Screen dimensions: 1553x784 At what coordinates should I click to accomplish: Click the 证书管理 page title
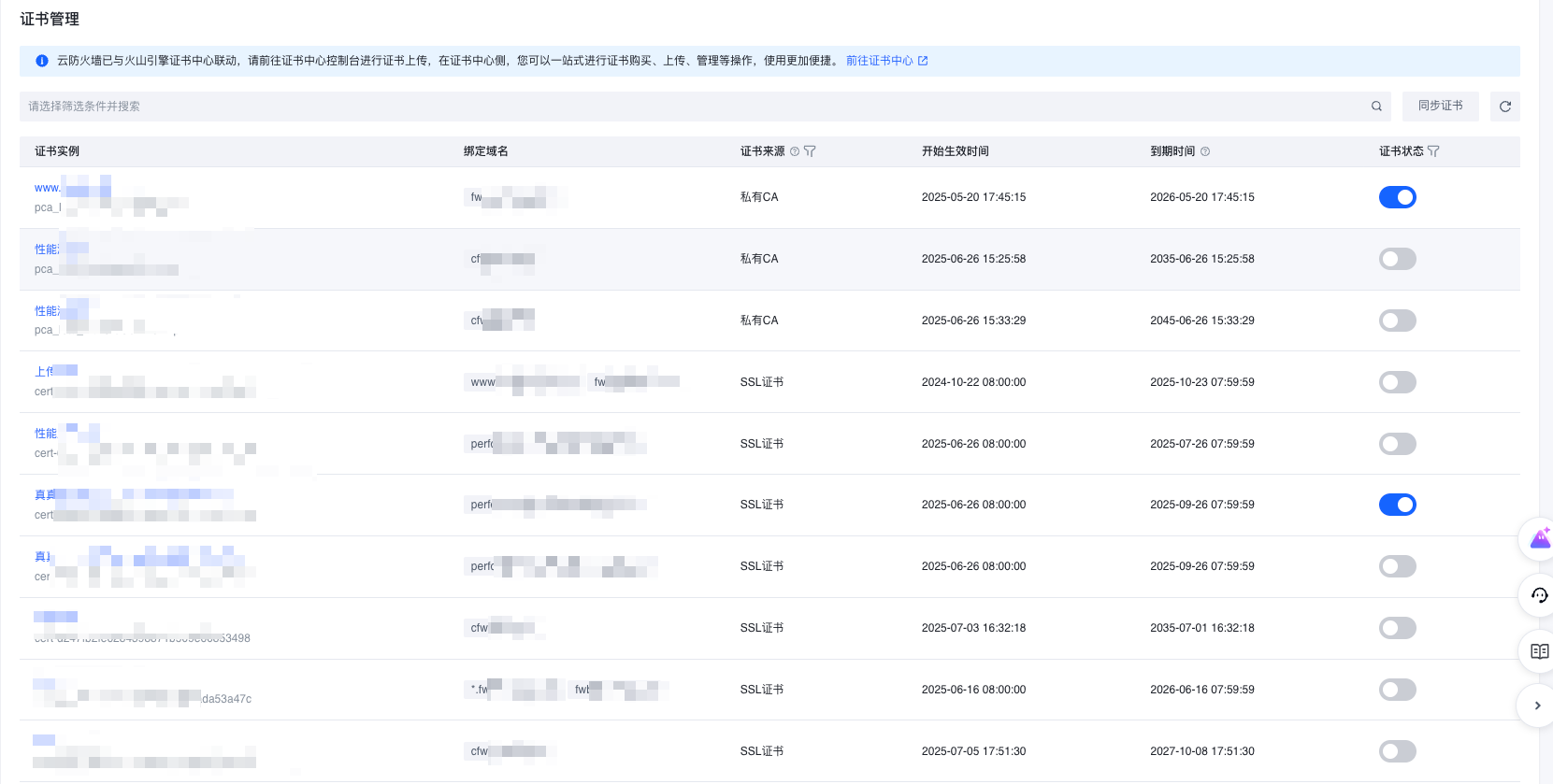(50, 19)
